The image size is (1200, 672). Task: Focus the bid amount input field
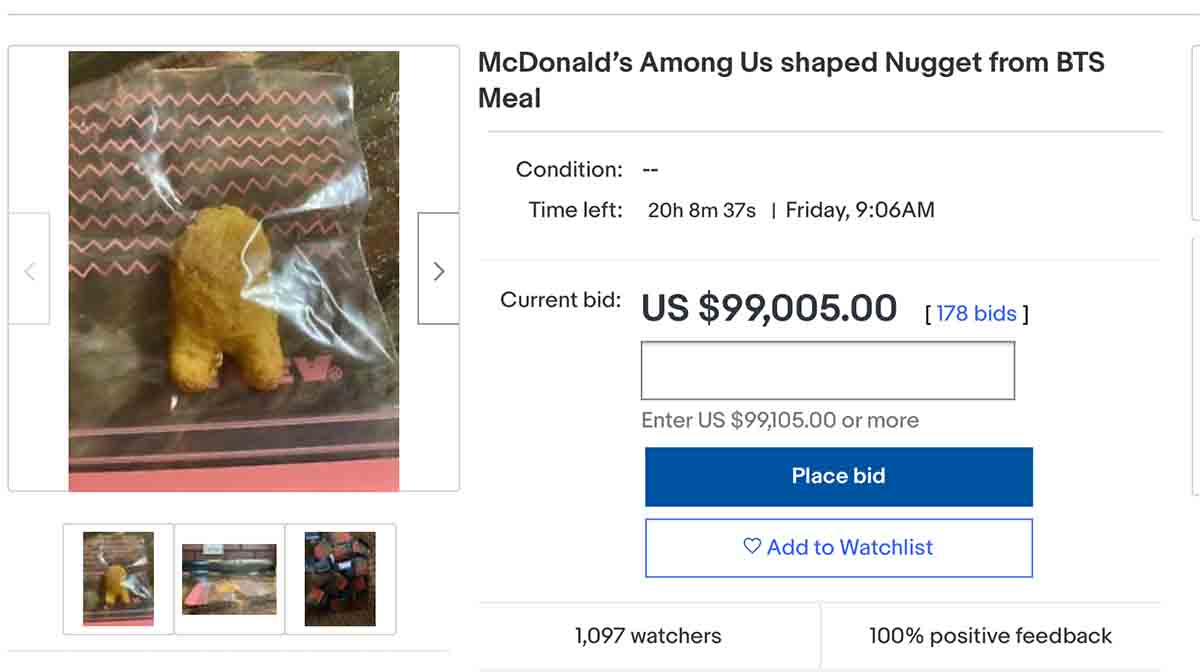(827, 371)
